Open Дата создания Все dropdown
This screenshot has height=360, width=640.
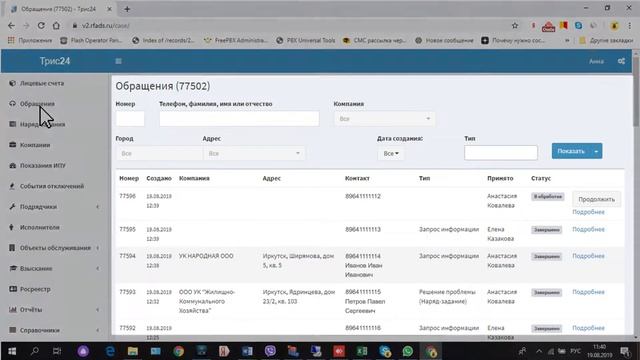click(x=391, y=153)
